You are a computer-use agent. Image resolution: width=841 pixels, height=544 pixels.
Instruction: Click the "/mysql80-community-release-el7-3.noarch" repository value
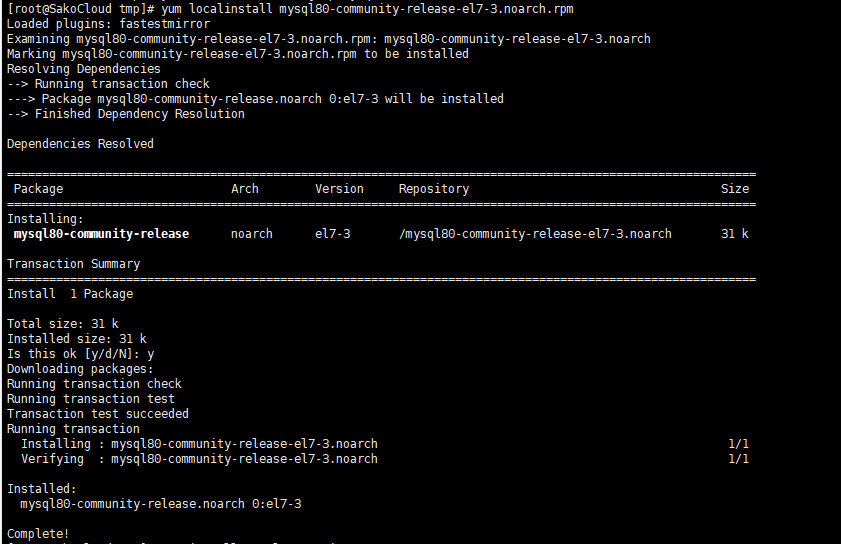535,234
